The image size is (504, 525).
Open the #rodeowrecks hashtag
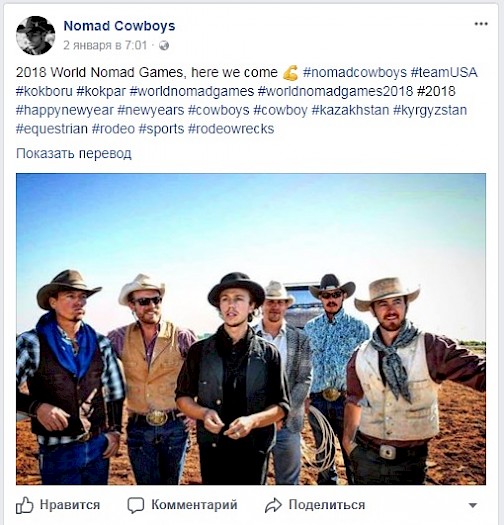click(231, 129)
